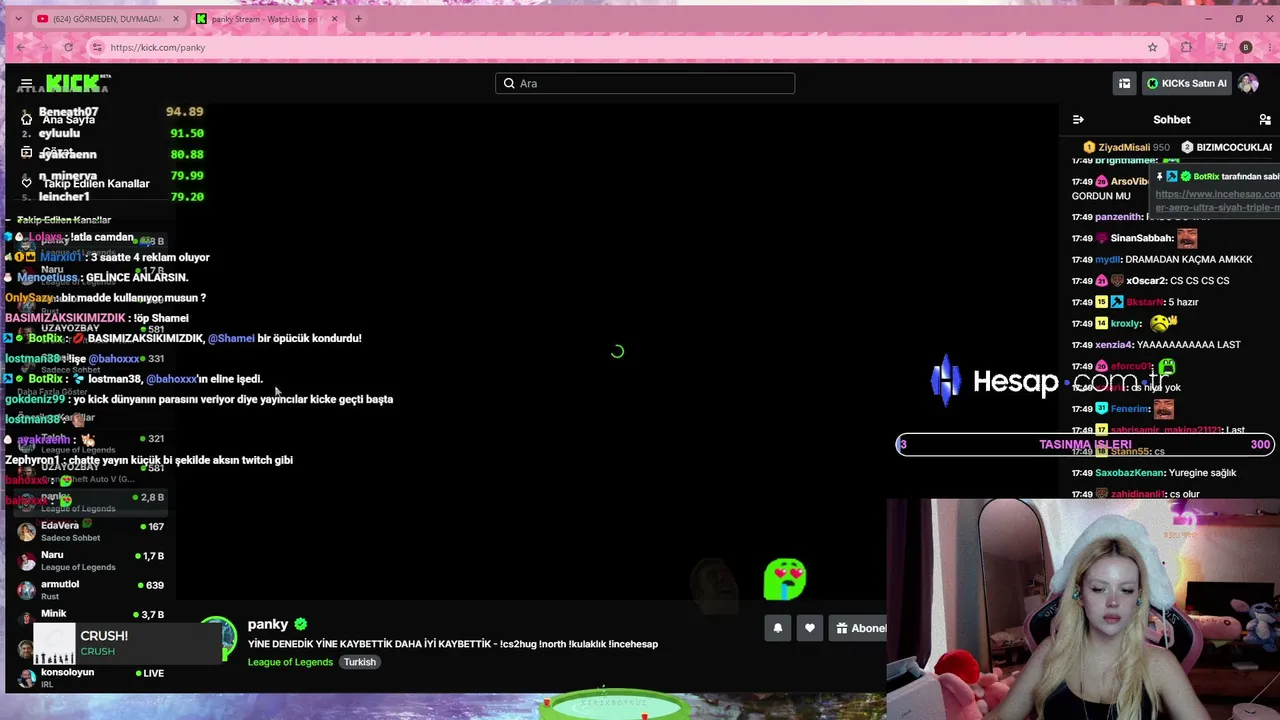This screenshot has width=1280, height=720.
Task: Go back in the browser
Action: [21, 47]
